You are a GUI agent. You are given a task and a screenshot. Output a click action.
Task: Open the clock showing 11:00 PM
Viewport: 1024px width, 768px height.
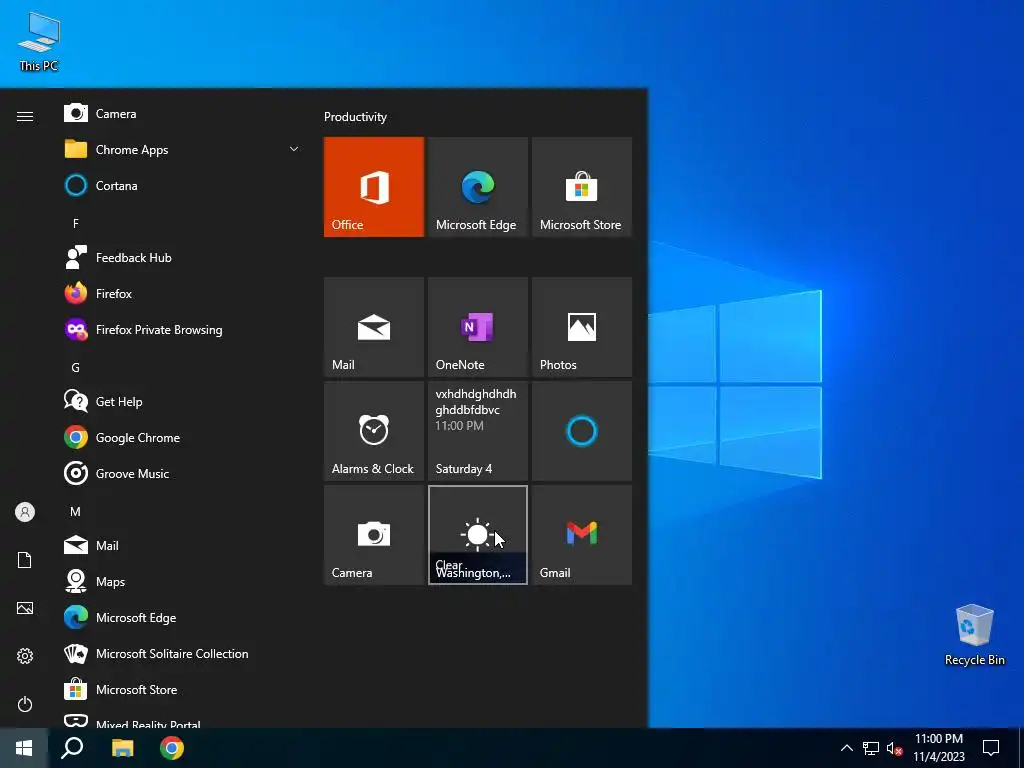point(939,748)
